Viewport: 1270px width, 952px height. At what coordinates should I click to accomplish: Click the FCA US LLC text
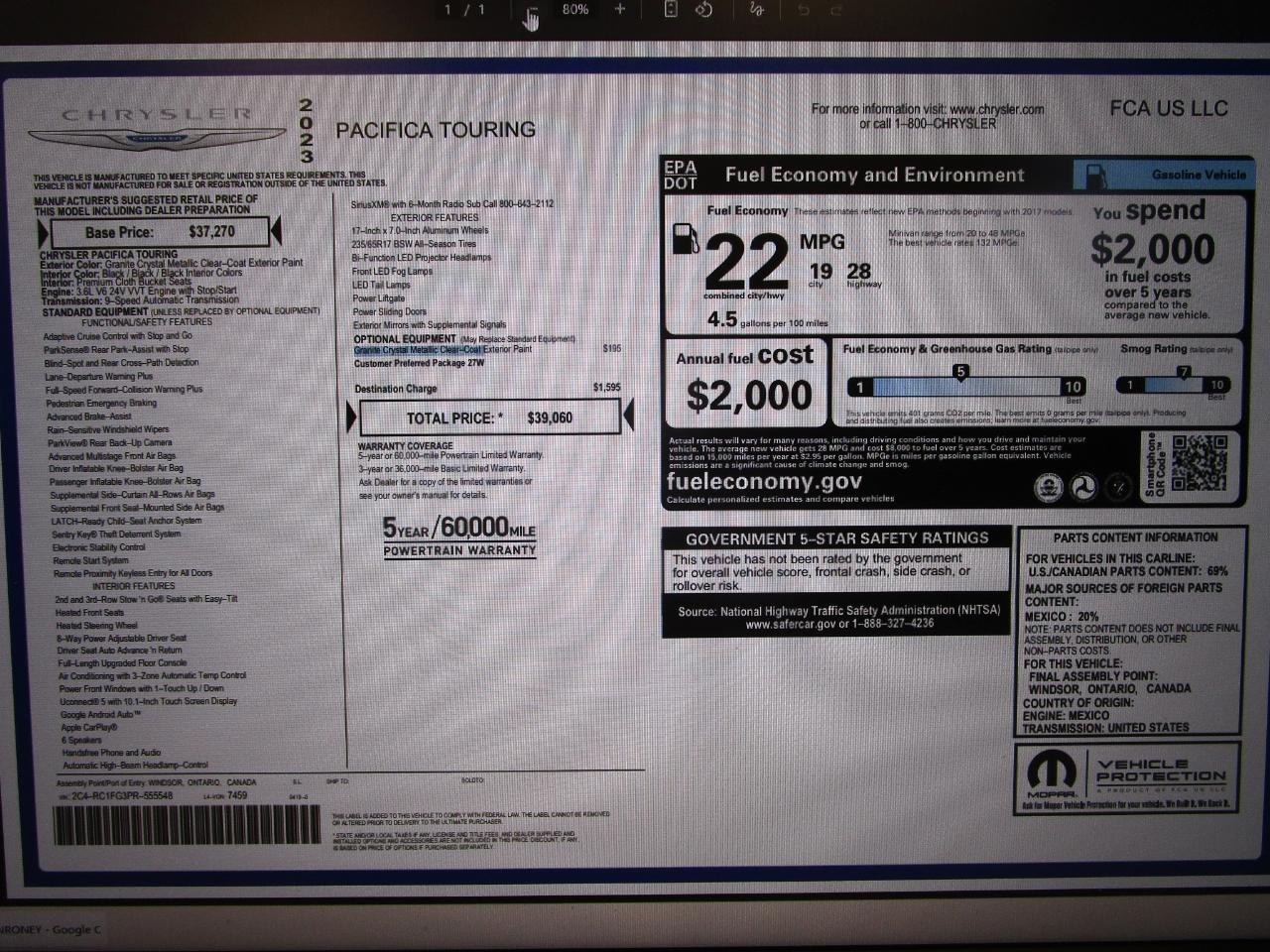click(x=1169, y=108)
